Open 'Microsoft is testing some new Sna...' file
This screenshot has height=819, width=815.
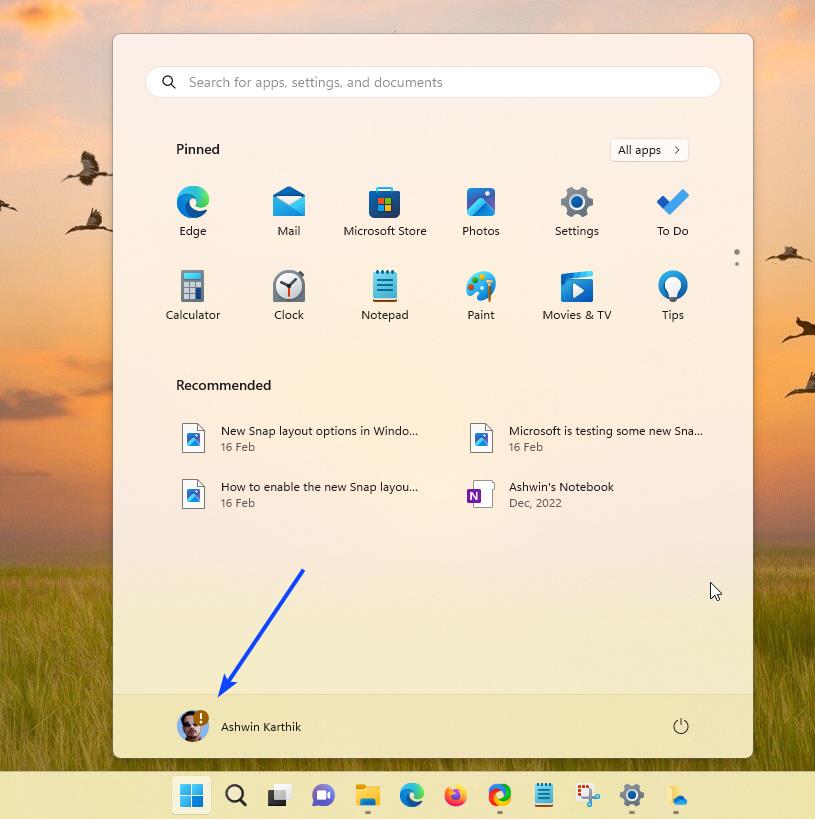coord(586,438)
